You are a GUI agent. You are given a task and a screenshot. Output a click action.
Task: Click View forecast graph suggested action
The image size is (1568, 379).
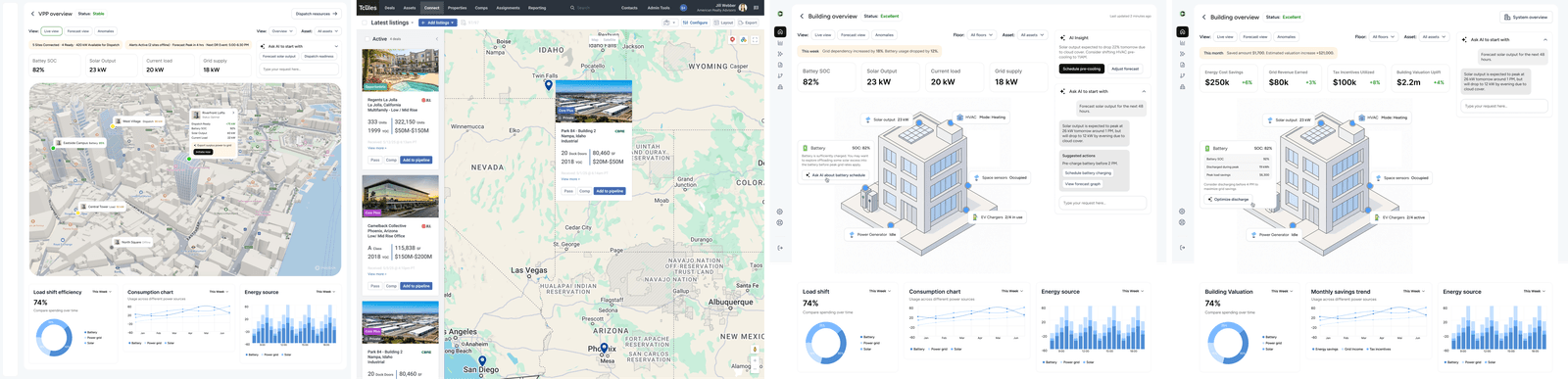(x=1083, y=183)
